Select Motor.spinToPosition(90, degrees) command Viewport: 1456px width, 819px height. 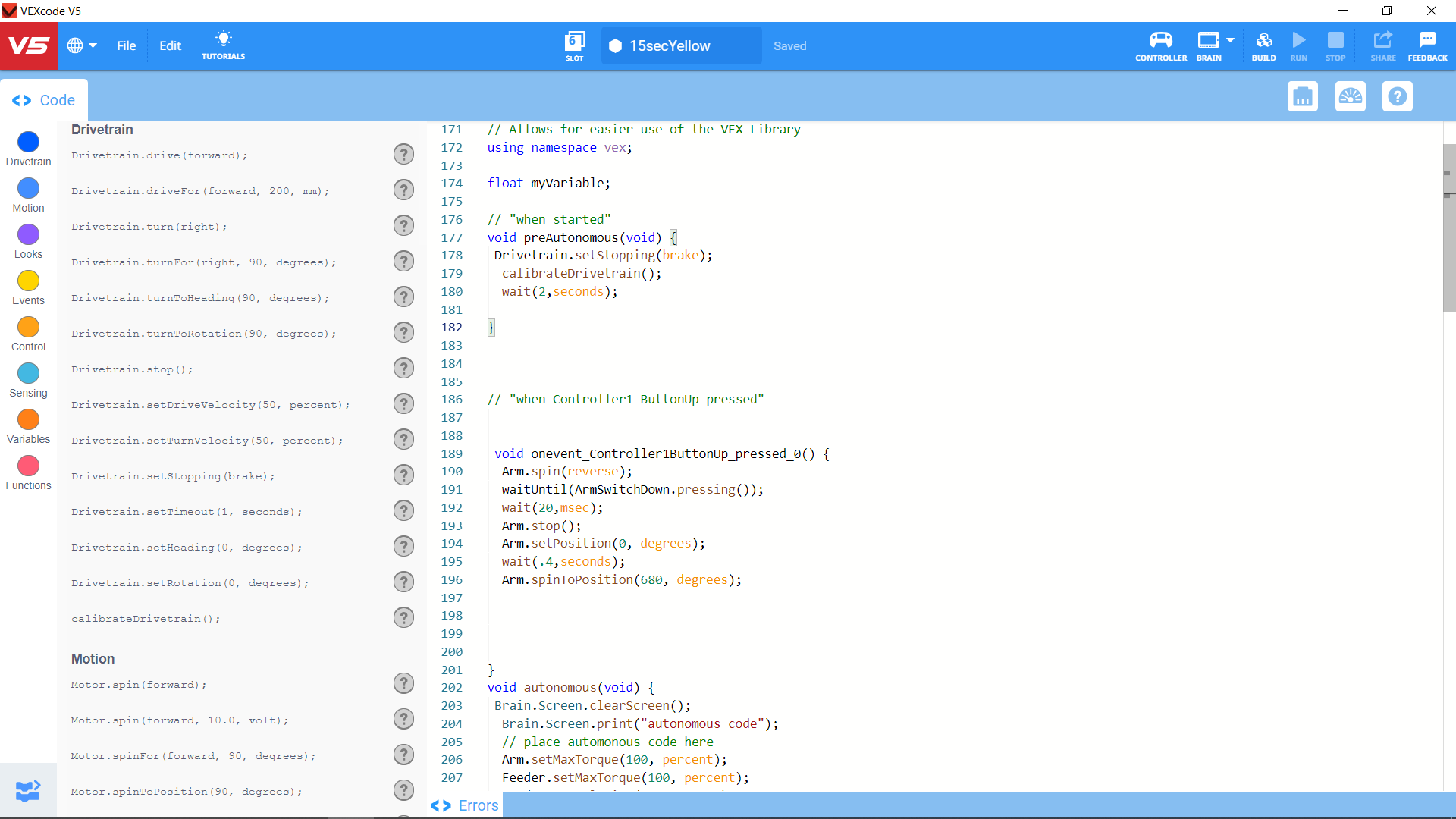[187, 792]
